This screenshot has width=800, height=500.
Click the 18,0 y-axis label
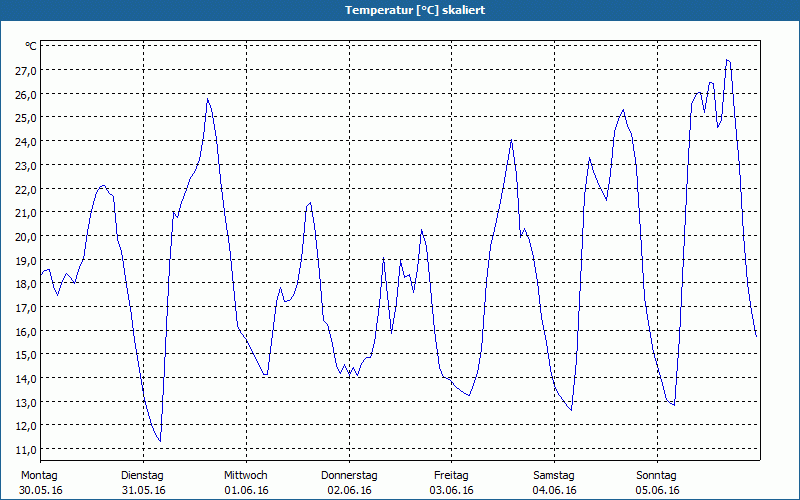(26, 284)
